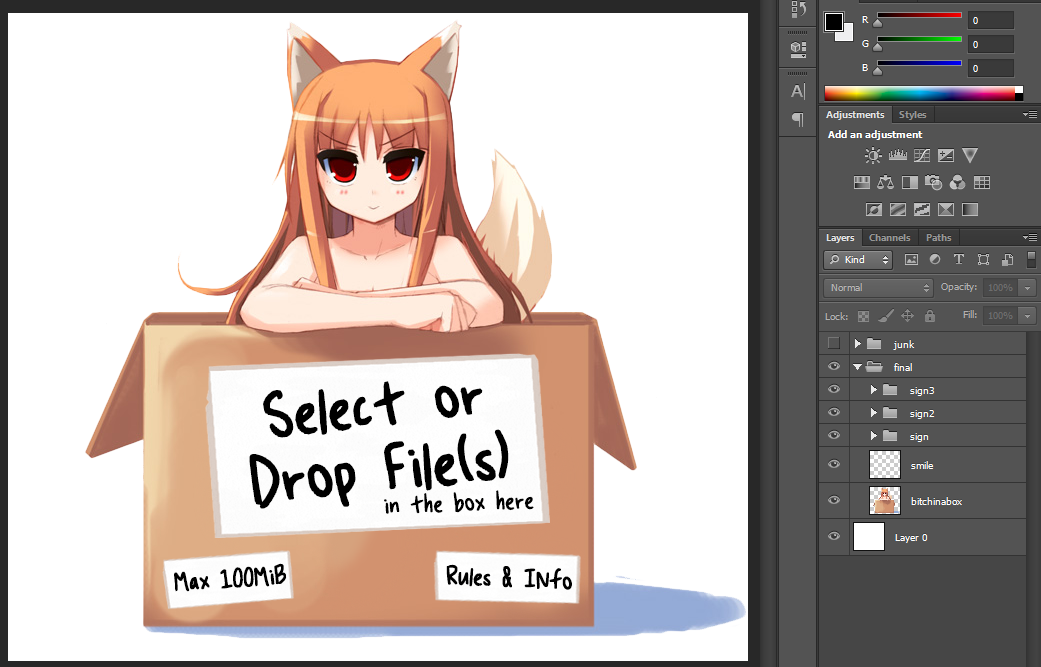Filter layers by shape layers

[x=983, y=259]
